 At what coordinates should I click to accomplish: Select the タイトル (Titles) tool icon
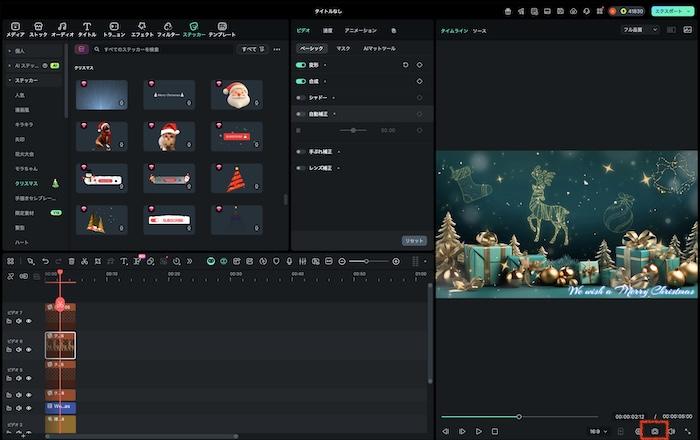87,28
